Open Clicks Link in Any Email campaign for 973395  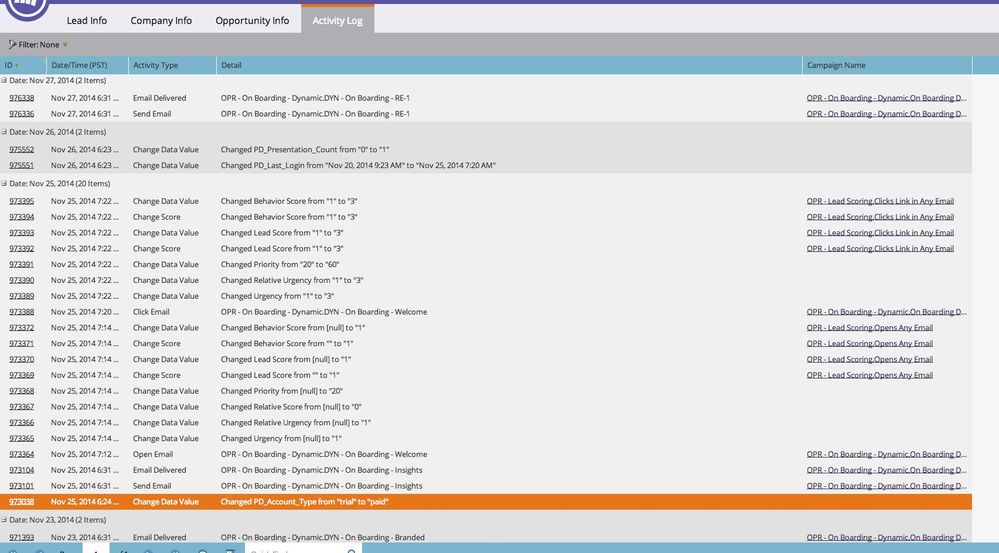(880, 201)
